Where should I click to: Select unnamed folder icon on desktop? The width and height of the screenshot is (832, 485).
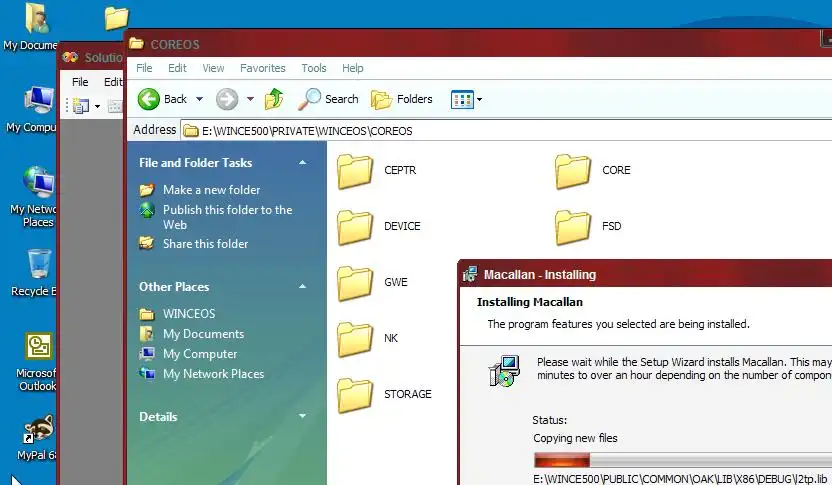click(116, 18)
